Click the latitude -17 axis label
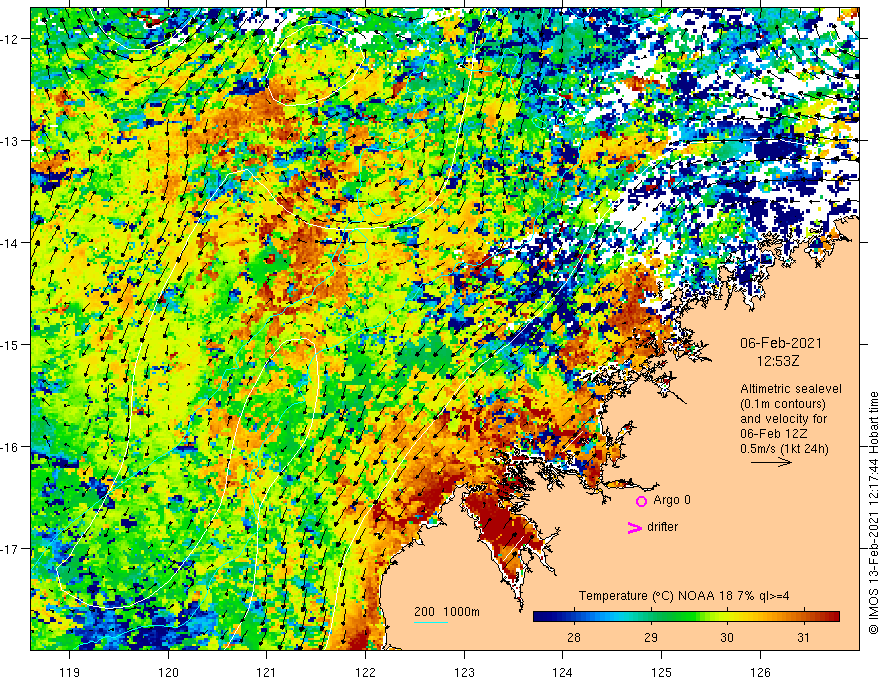This screenshot has height=680, width=880. point(11,549)
